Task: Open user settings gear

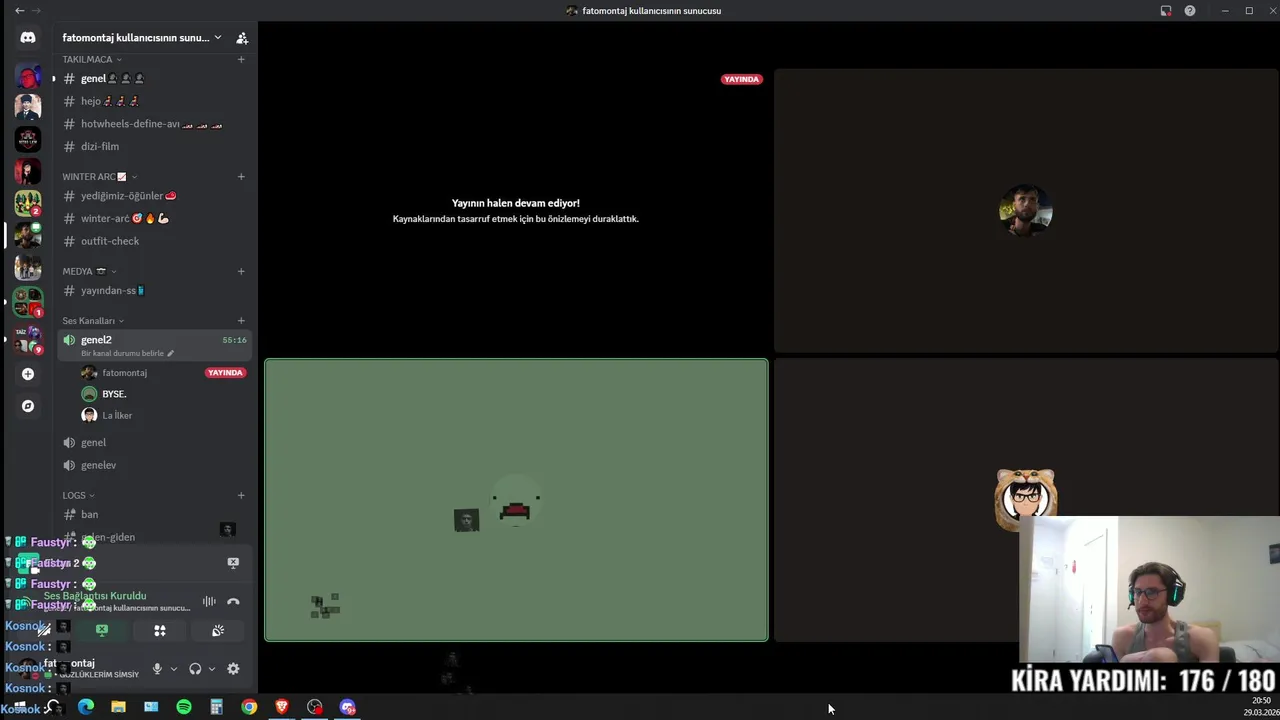Action: (x=233, y=669)
